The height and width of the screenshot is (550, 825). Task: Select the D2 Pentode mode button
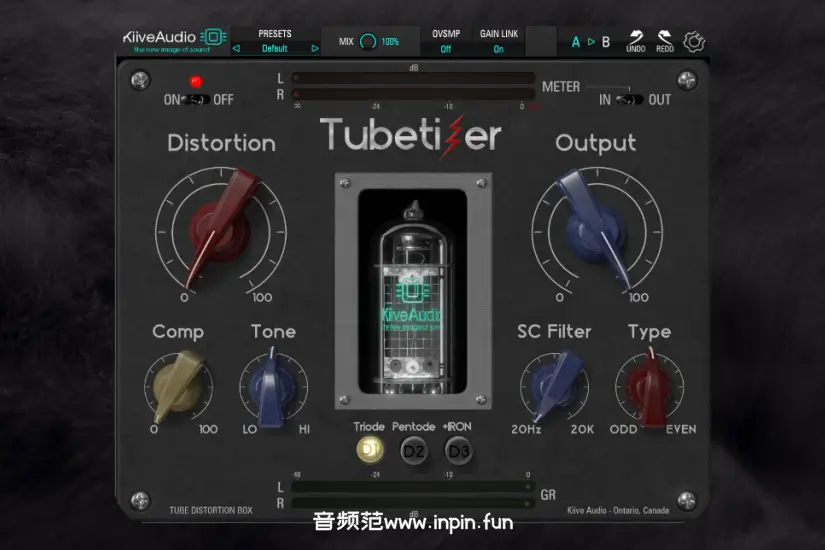pos(414,451)
